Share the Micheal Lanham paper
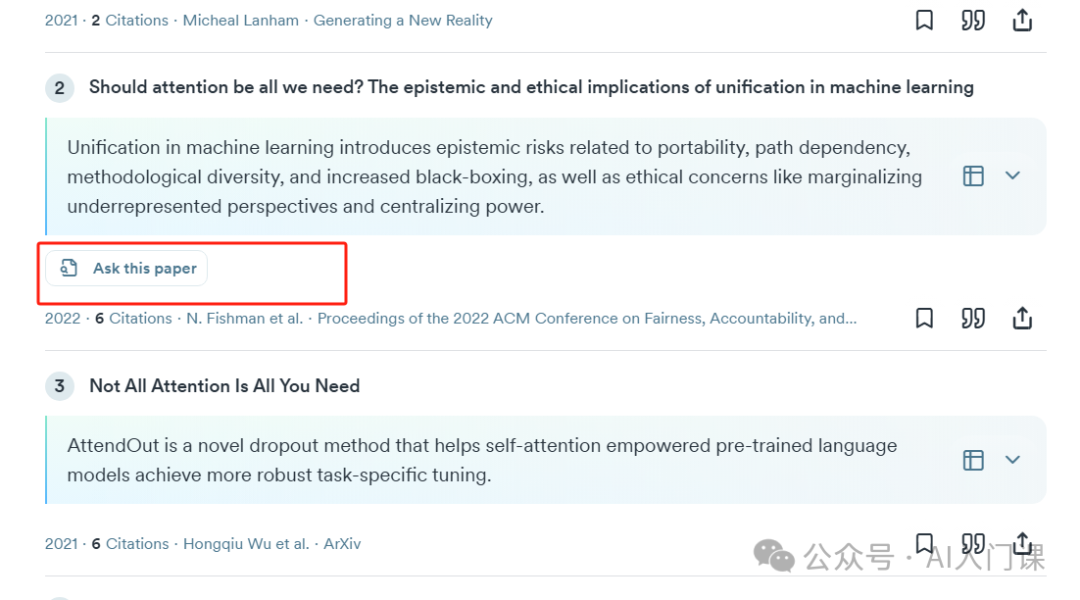The image size is (1080, 600). (x=1022, y=21)
